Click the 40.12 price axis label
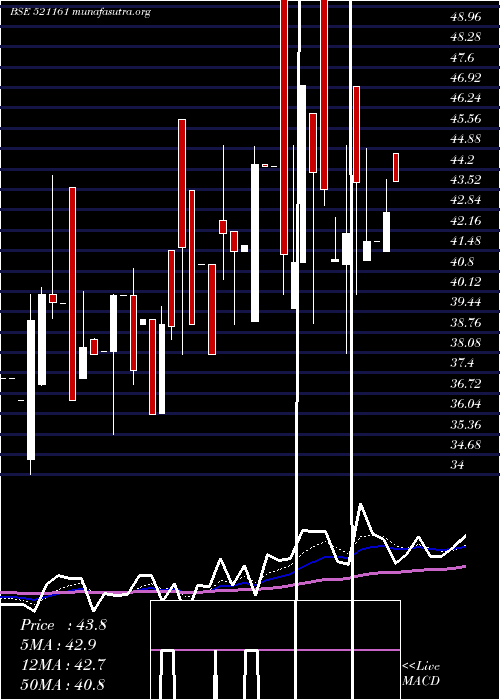Screen dimensions: 500x700 (466, 282)
